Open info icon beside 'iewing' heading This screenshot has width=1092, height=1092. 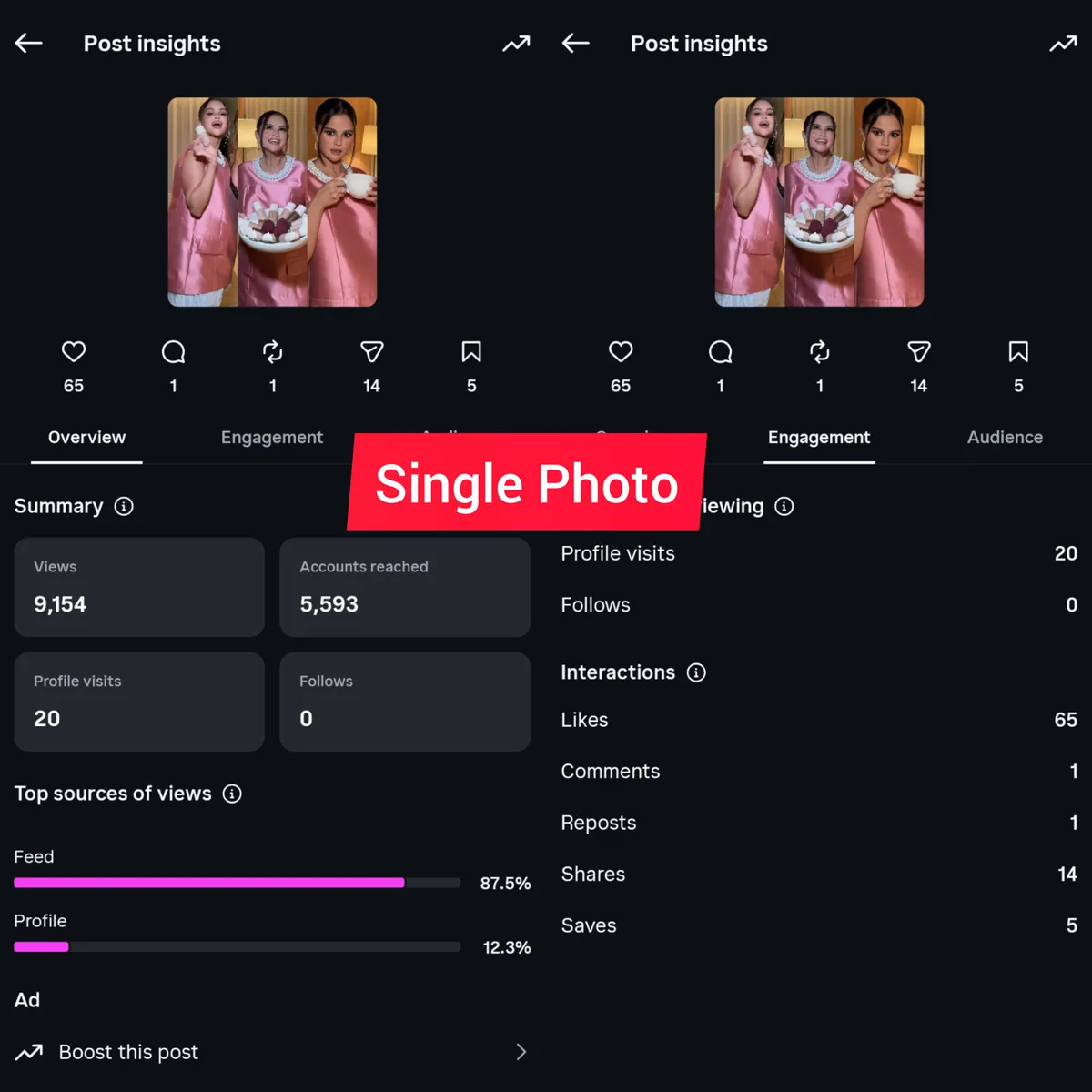pyautogui.click(x=784, y=506)
